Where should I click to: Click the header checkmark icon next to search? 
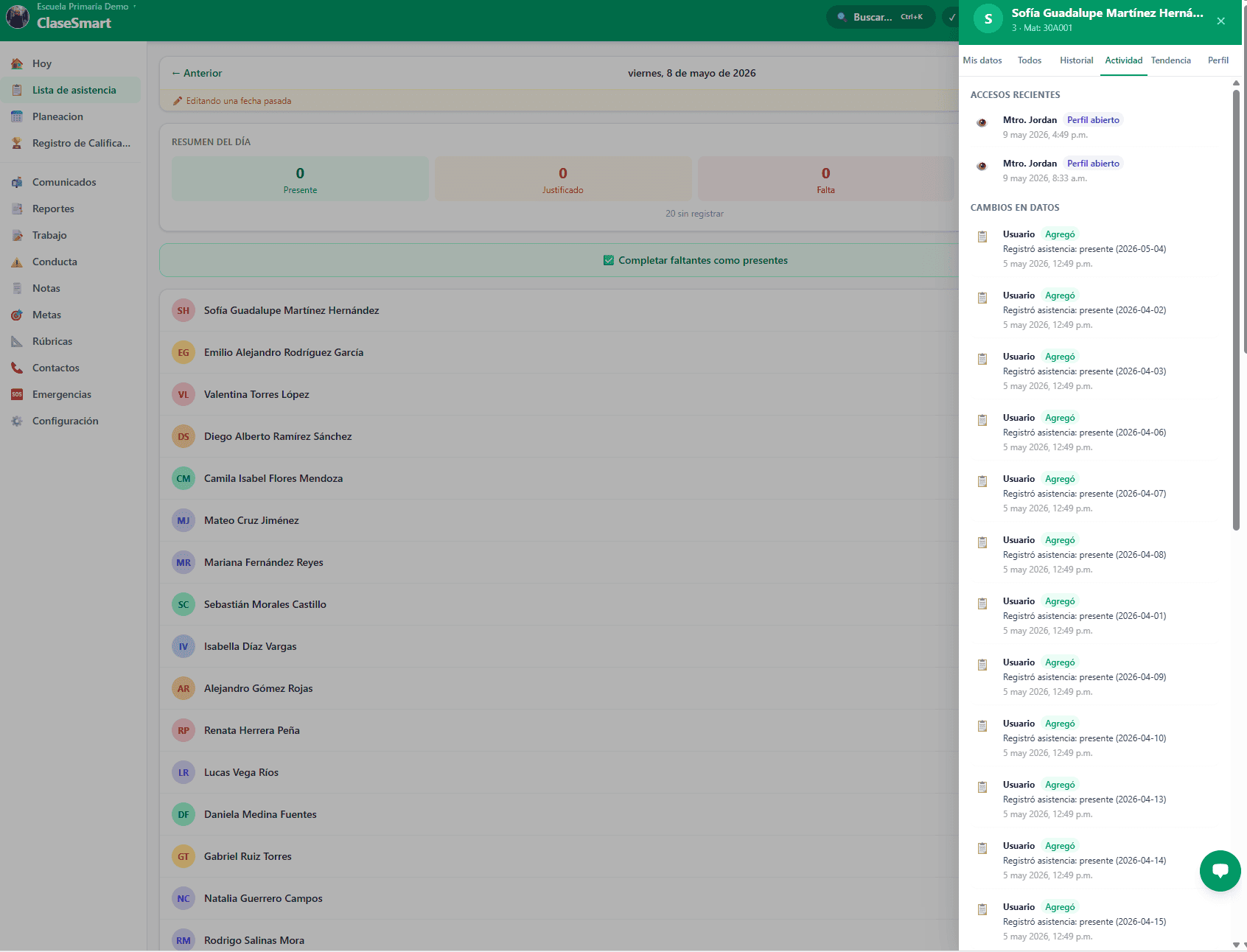[x=951, y=17]
